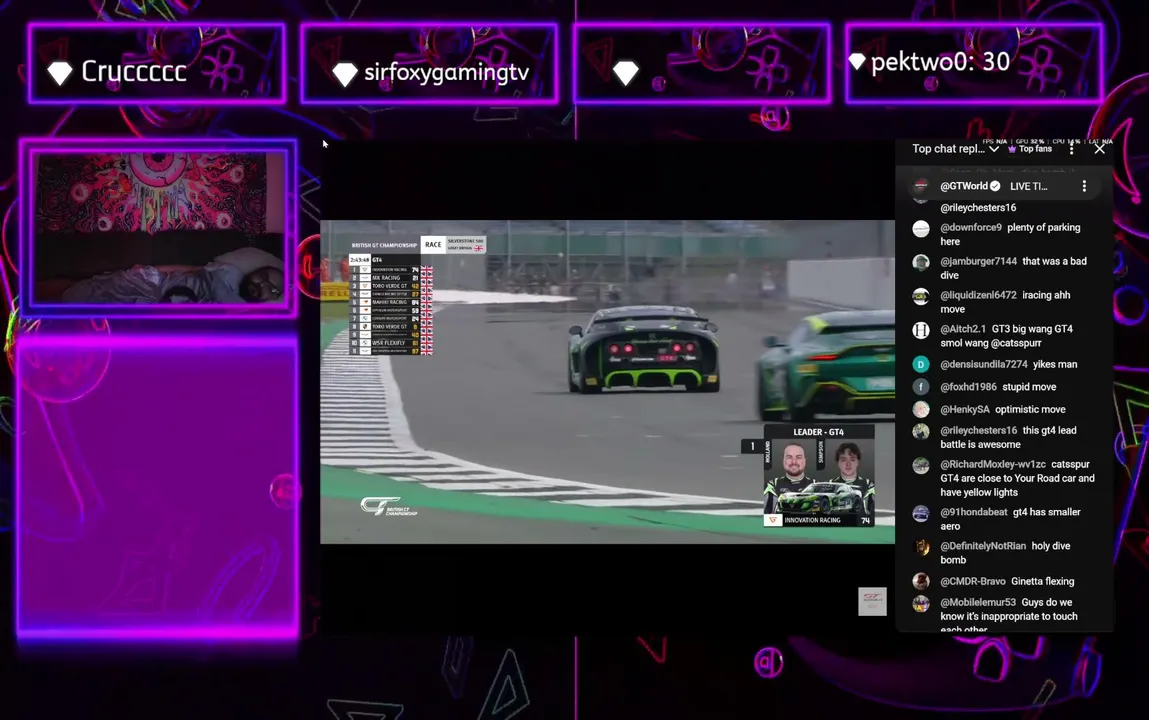Select the message "holy dive bomb"

coord(1005,552)
